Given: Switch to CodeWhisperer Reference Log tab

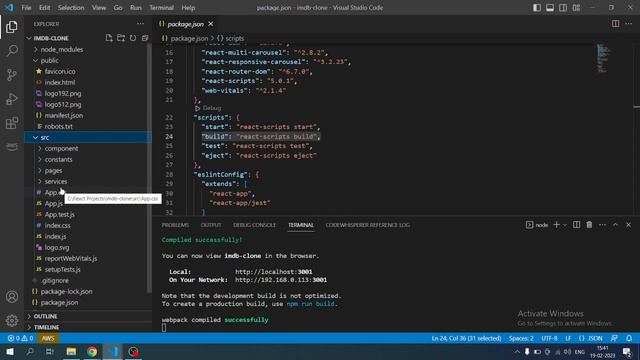Looking at the screenshot, I should (368, 225).
